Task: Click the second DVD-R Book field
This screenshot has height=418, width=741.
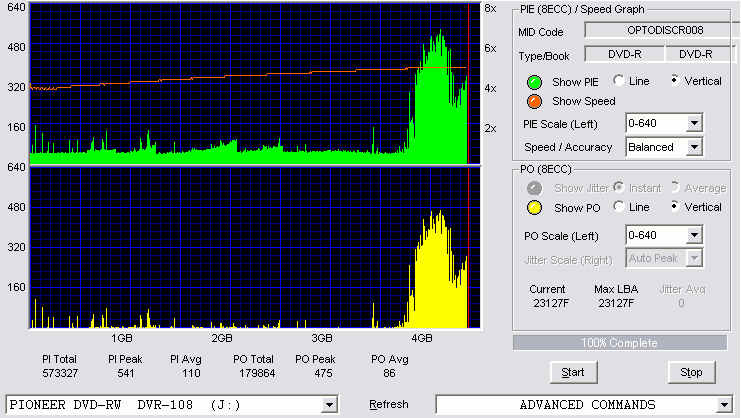Action: [x=698, y=54]
